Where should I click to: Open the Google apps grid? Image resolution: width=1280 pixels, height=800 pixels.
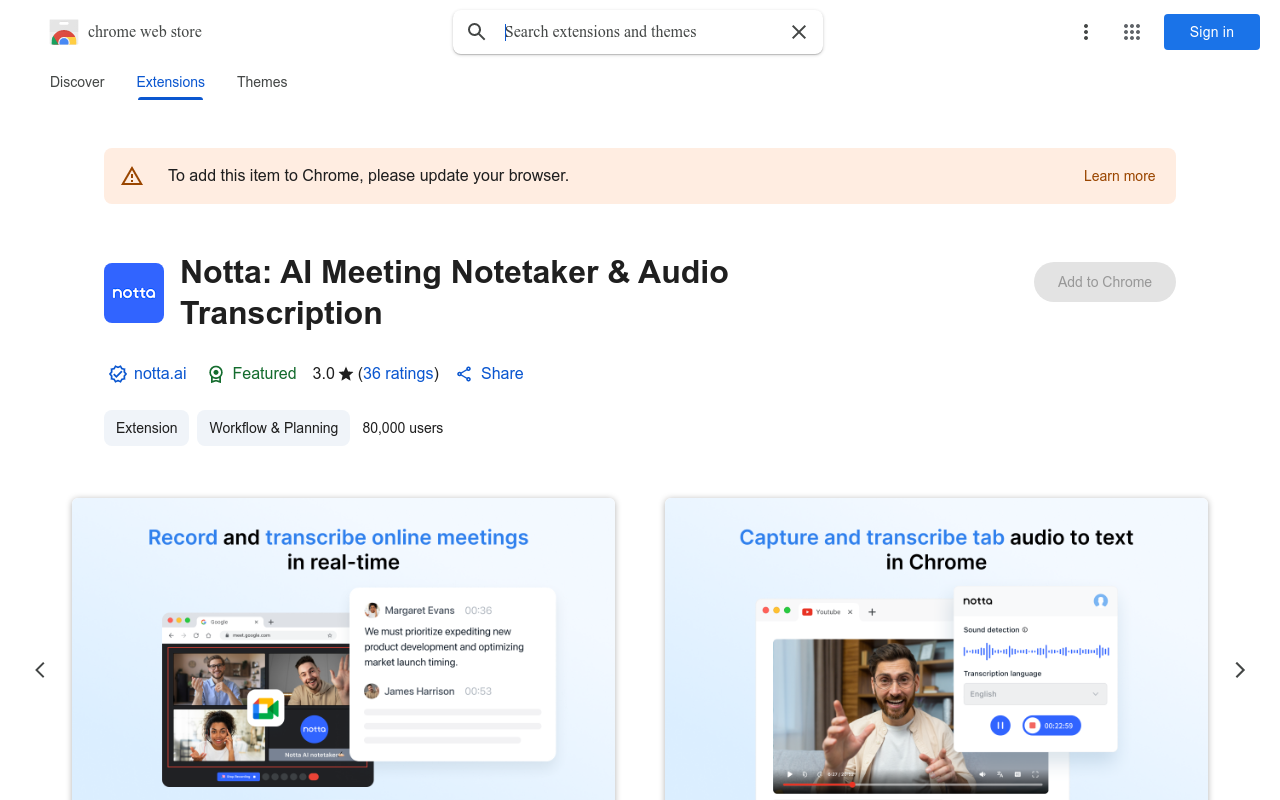pyautogui.click(x=1132, y=32)
